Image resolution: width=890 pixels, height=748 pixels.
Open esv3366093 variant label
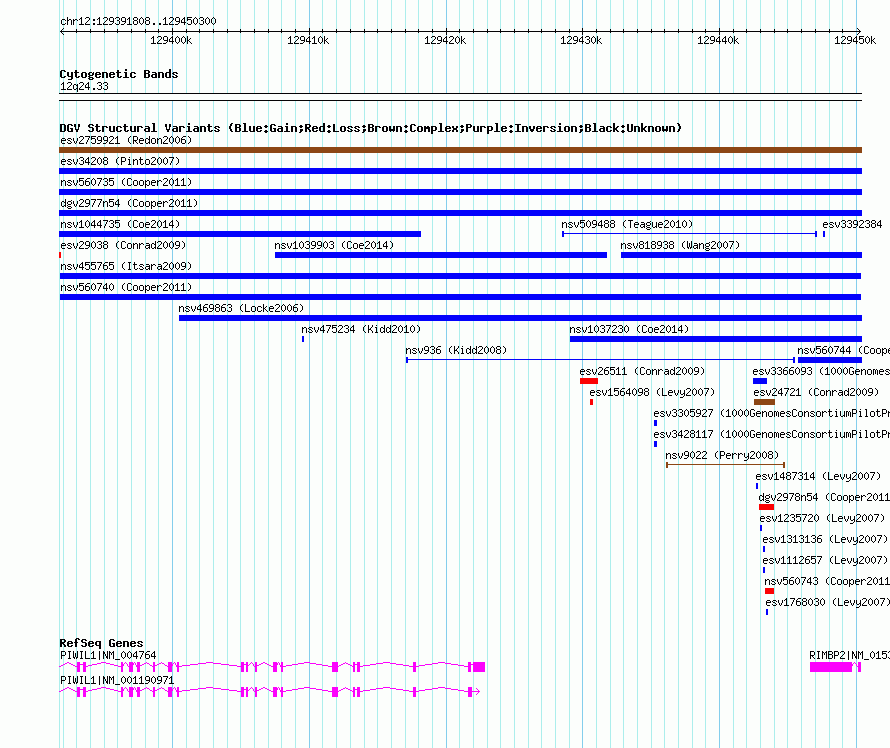(x=821, y=371)
